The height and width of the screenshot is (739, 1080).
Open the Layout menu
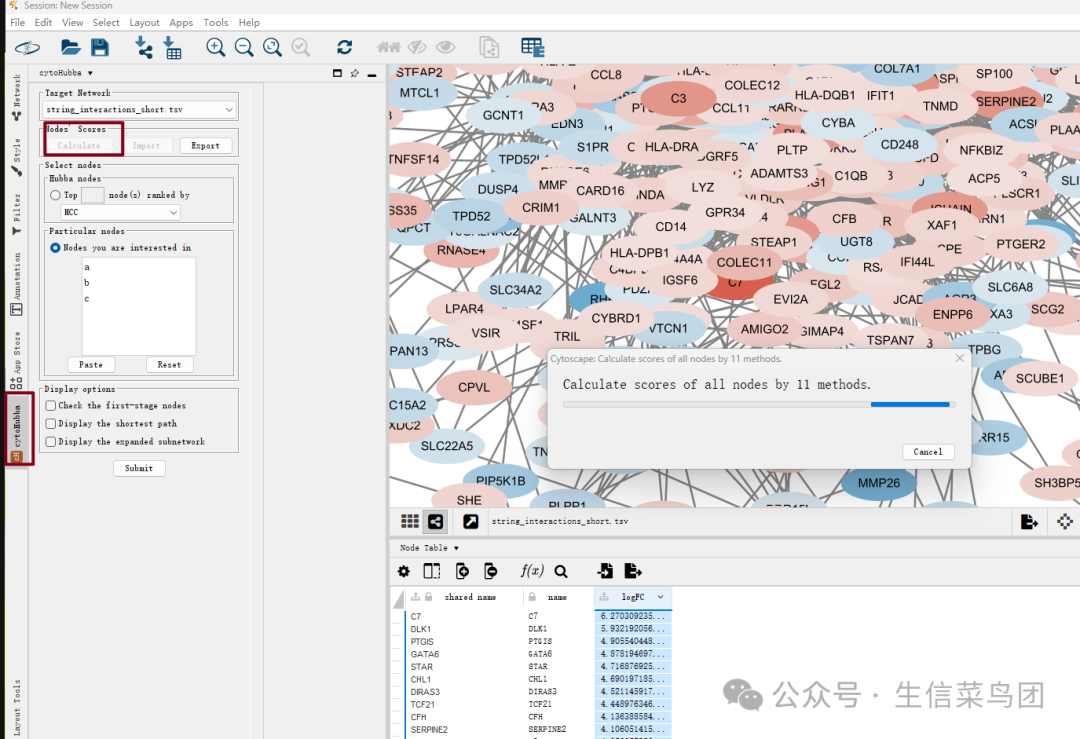145,22
